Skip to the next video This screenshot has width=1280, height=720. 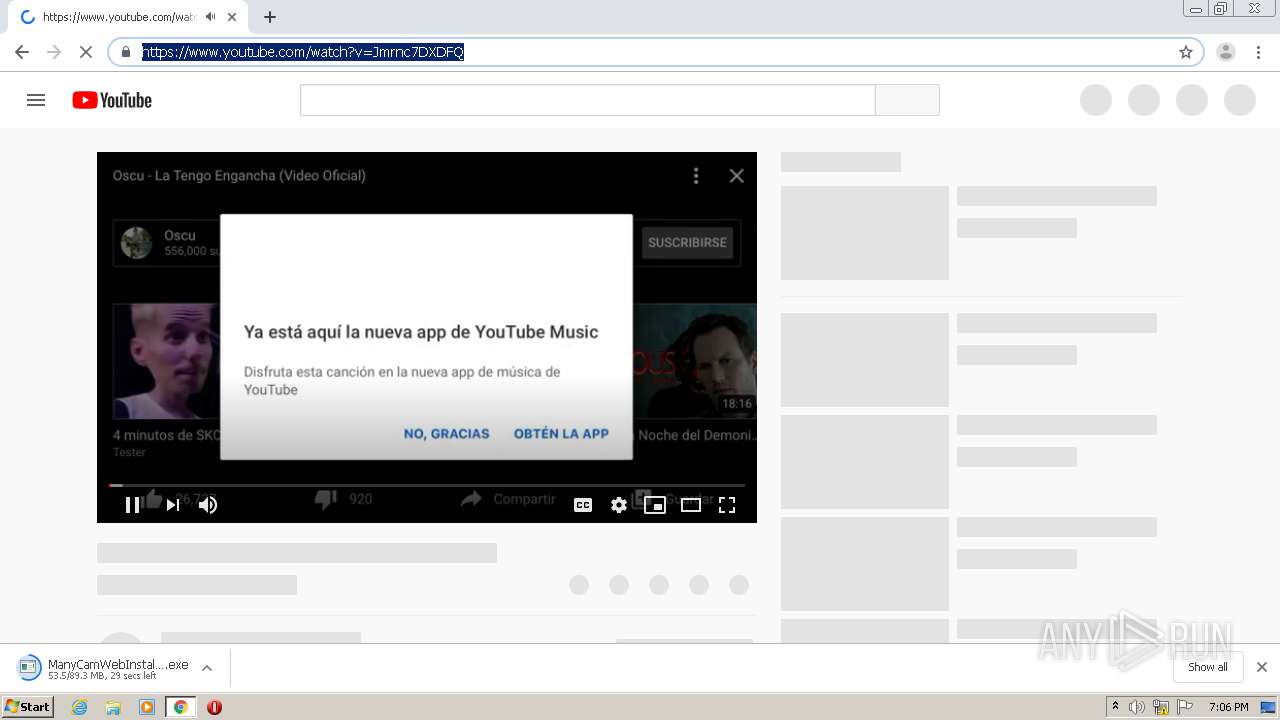point(173,505)
